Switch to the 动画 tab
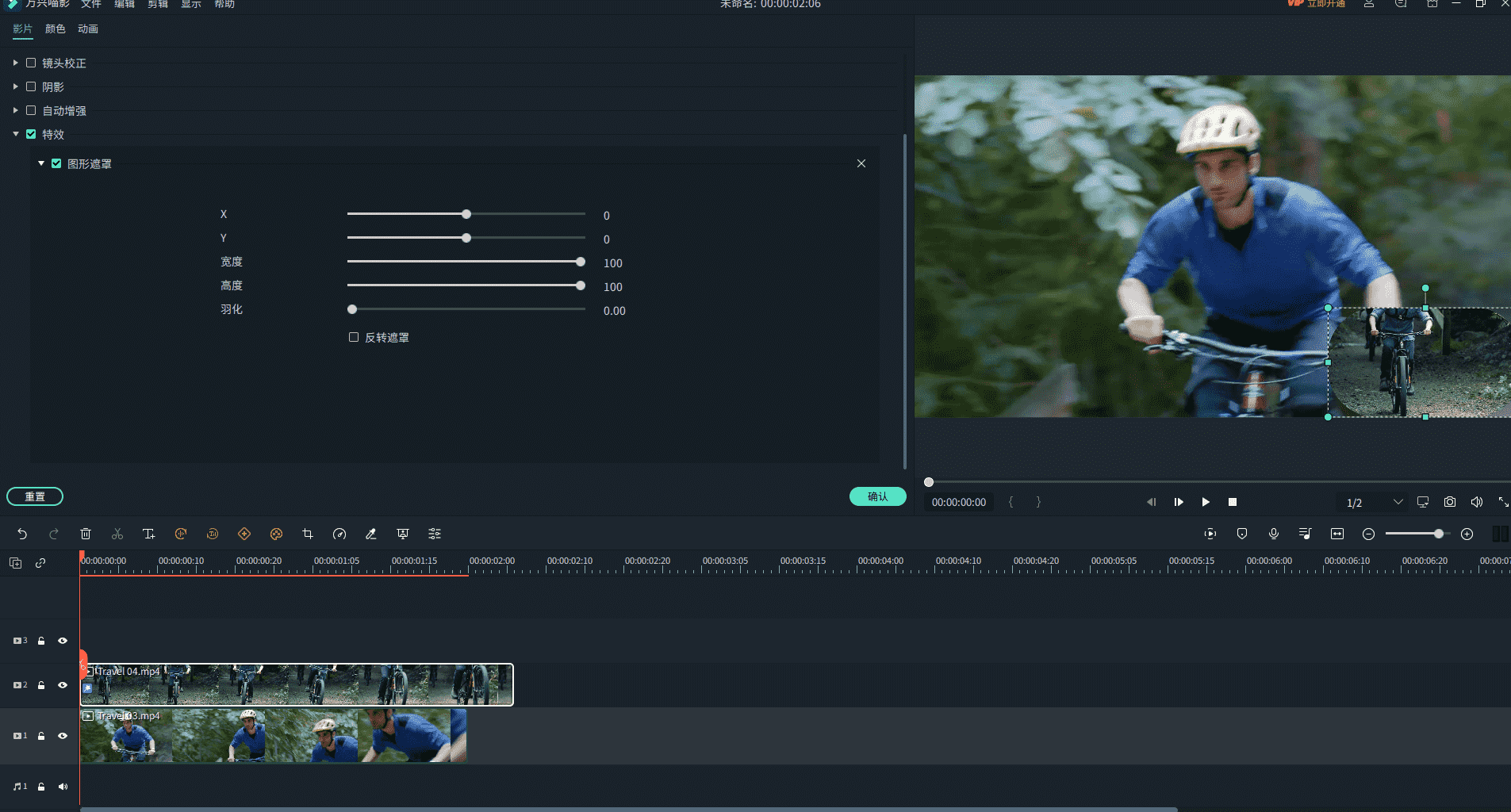 point(88,29)
